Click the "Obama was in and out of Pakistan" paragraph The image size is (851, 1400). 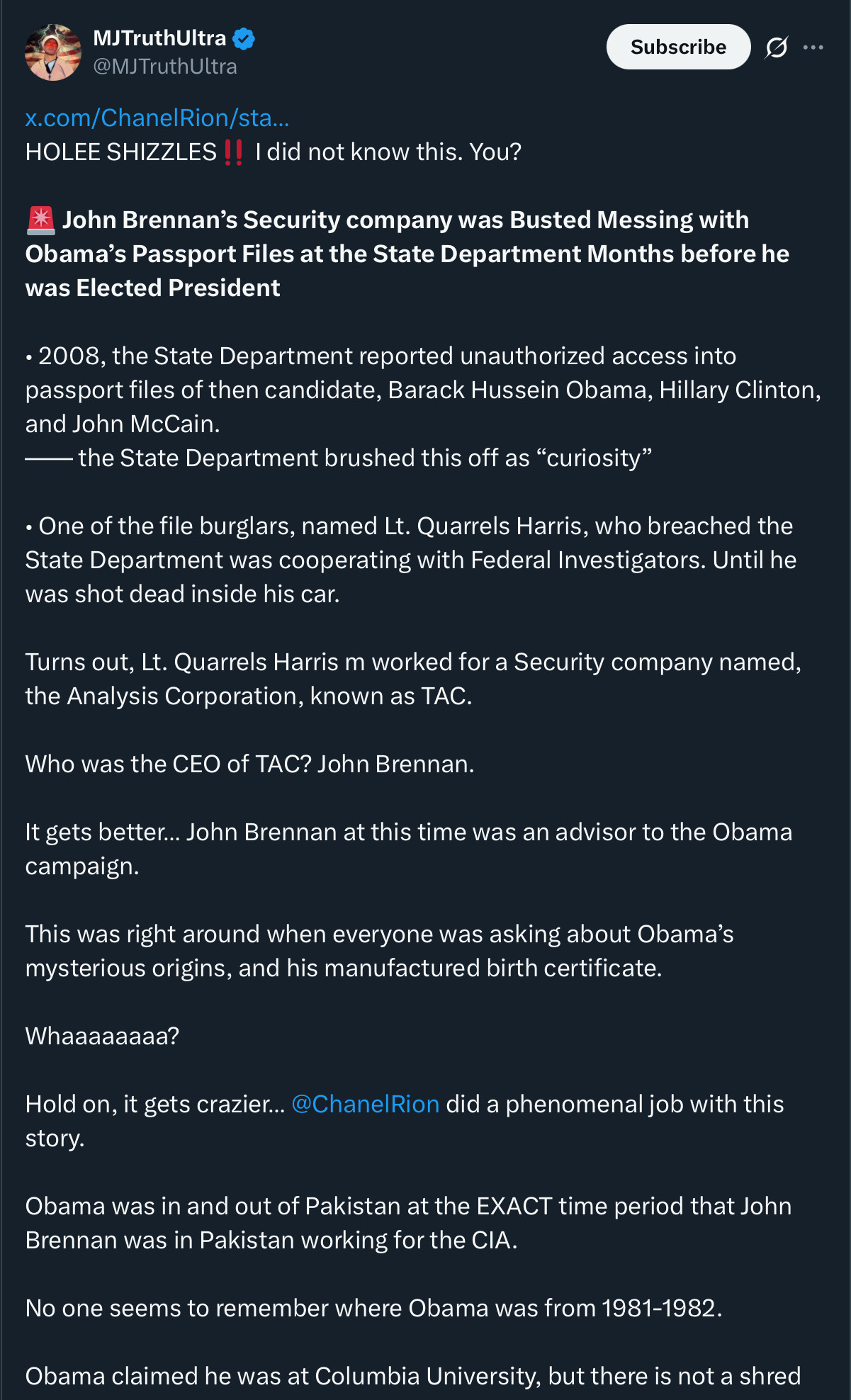[x=408, y=1223]
